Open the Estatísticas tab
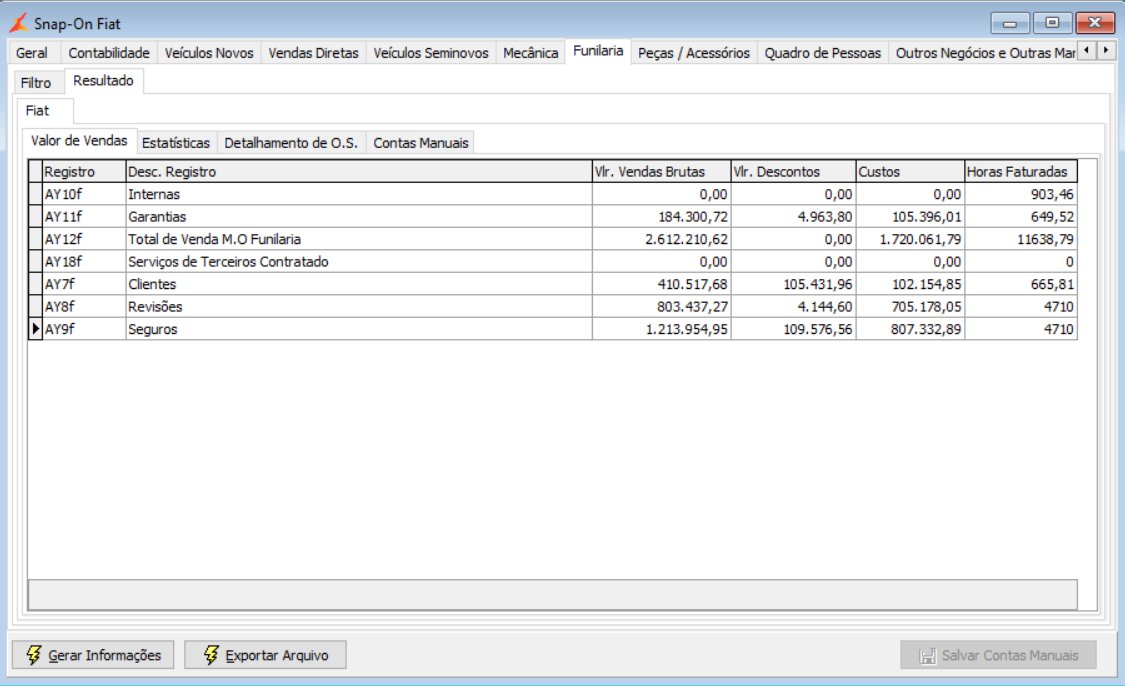 click(x=176, y=143)
